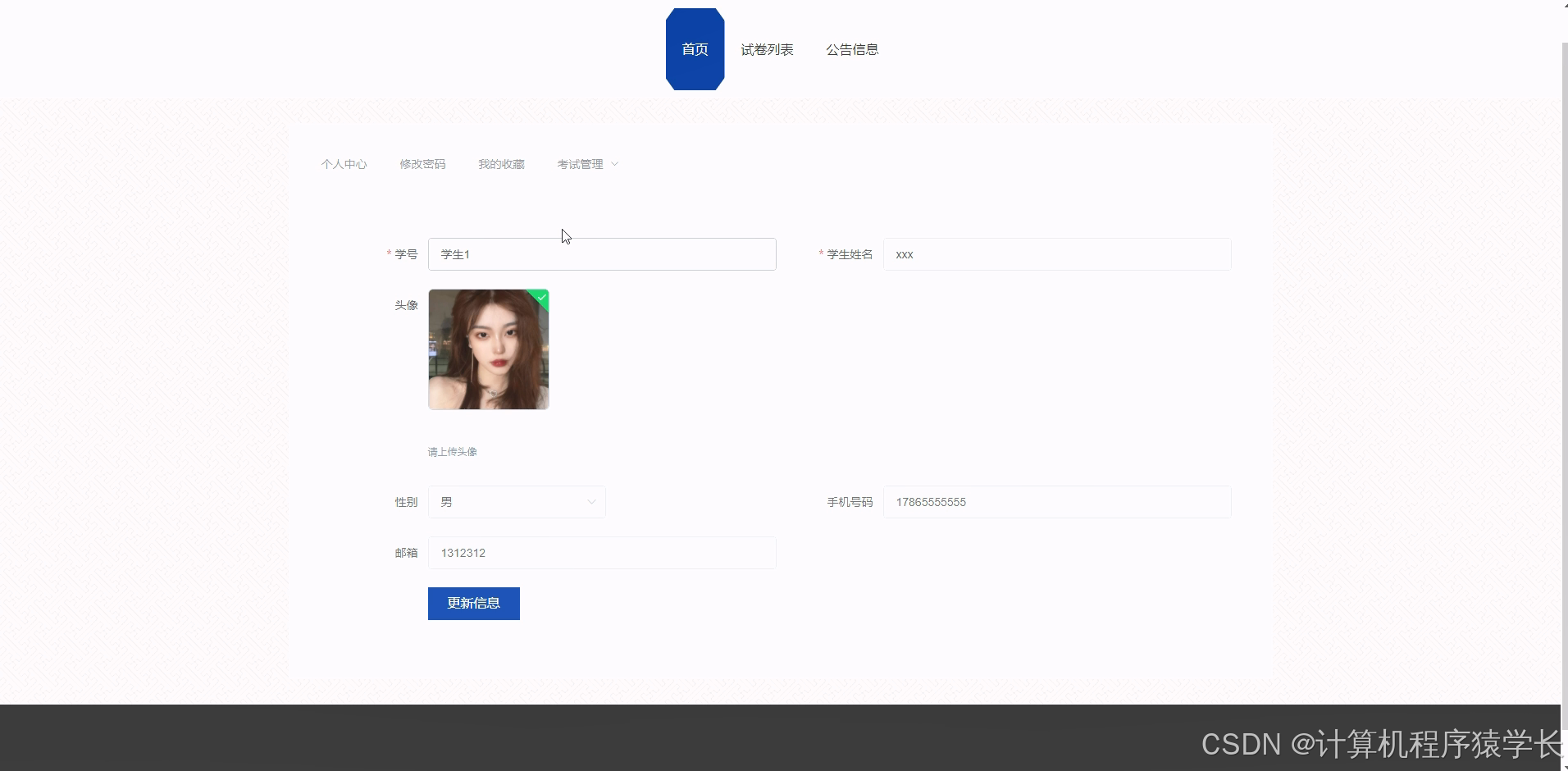The height and width of the screenshot is (771, 1568).
Task: Open the gender dropdown showing 男
Action: click(517, 501)
